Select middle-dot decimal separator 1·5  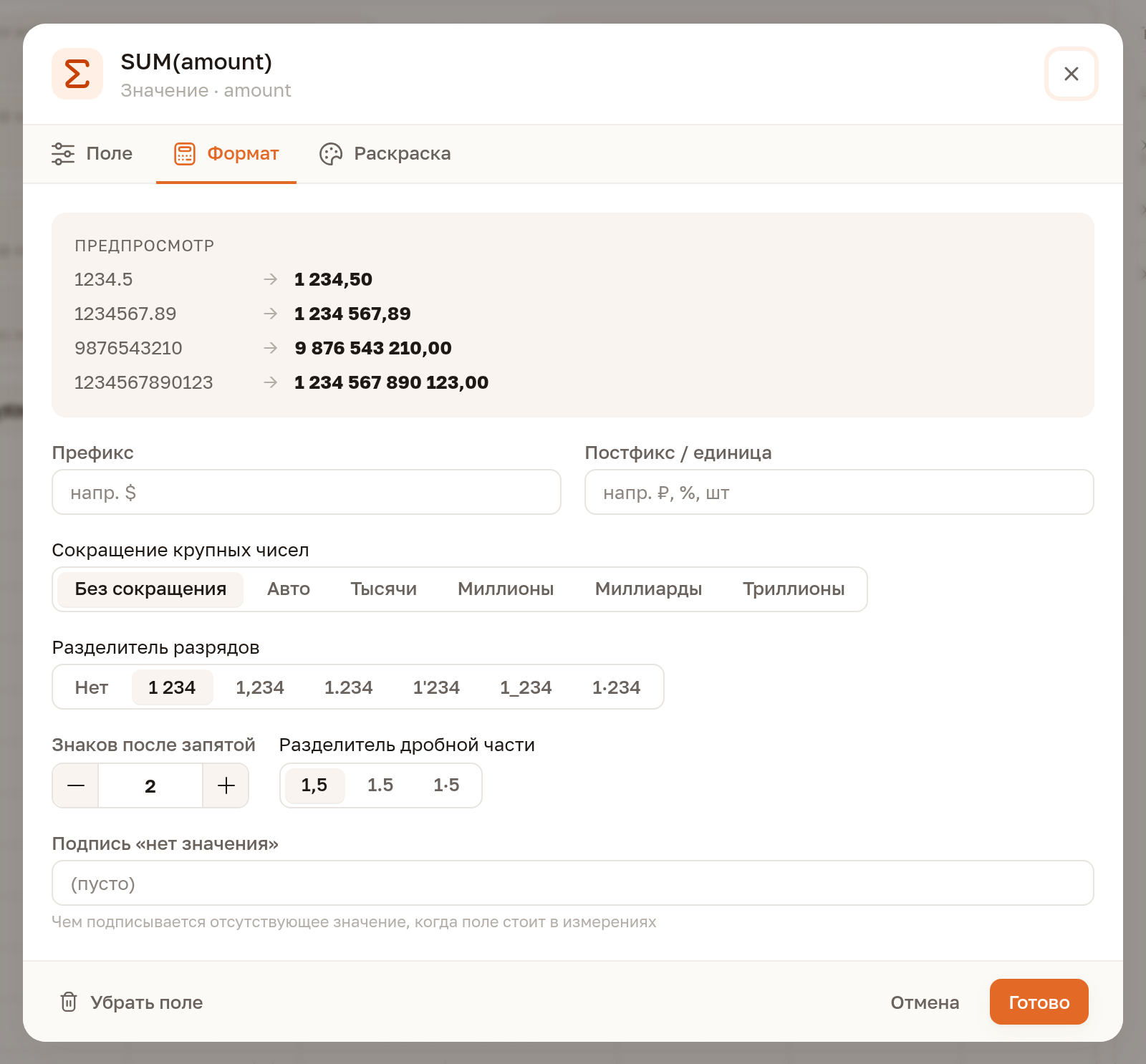click(x=446, y=785)
